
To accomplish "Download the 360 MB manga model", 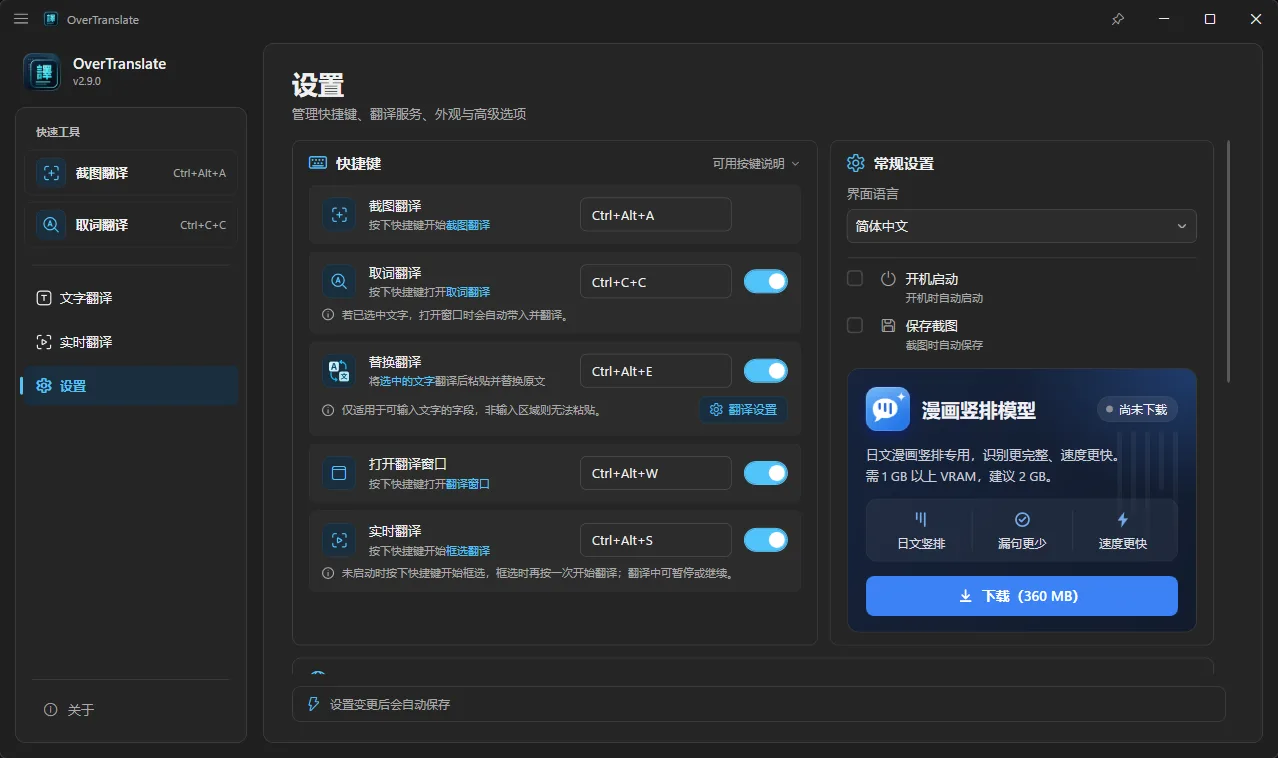I will pyautogui.click(x=1022, y=596).
